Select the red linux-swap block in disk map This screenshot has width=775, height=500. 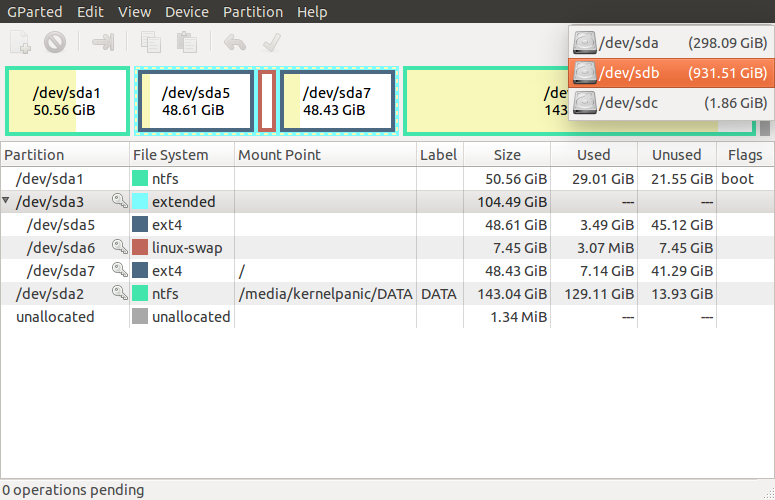(267, 101)
